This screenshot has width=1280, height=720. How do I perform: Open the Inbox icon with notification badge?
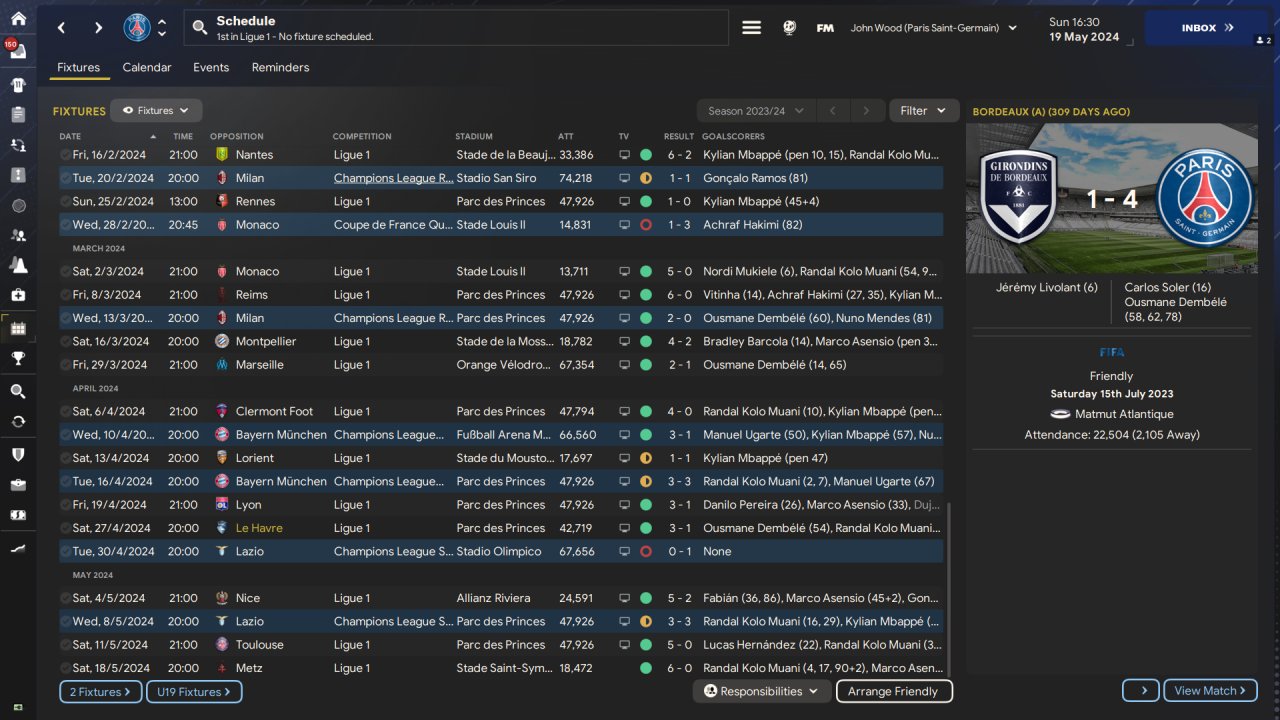coord(18,51)
